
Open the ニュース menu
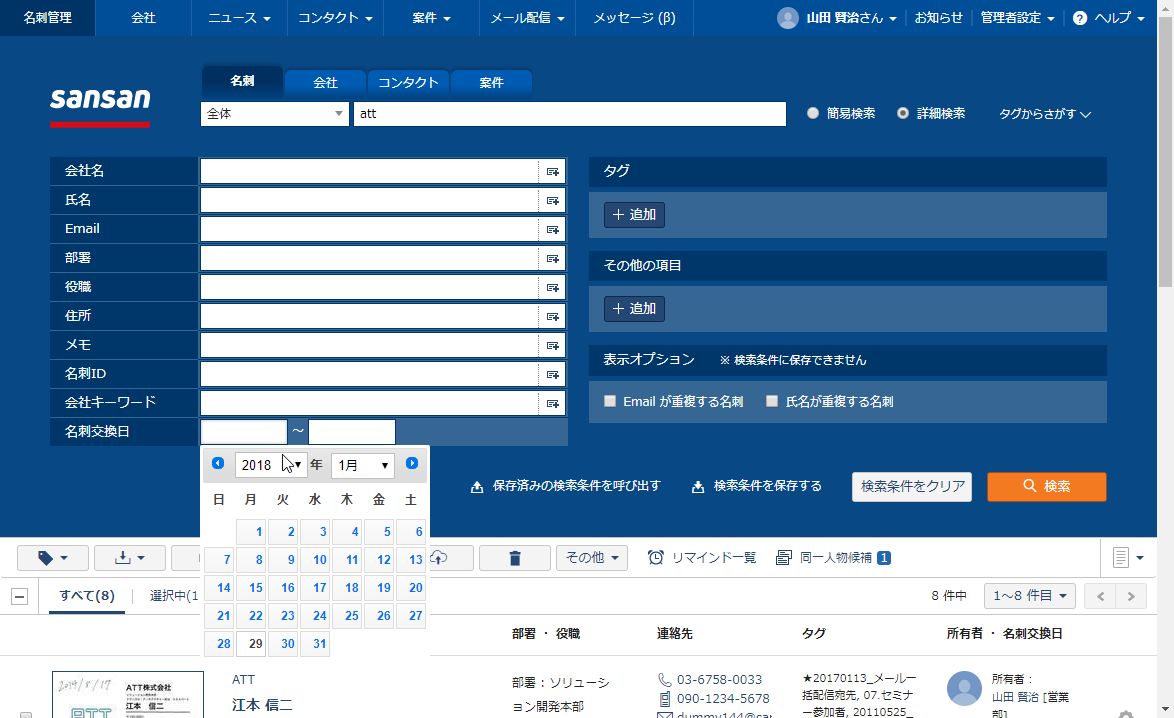239,18
